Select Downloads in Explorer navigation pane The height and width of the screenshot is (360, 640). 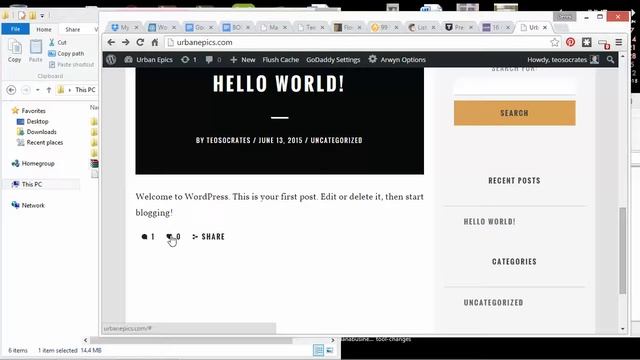36,132
